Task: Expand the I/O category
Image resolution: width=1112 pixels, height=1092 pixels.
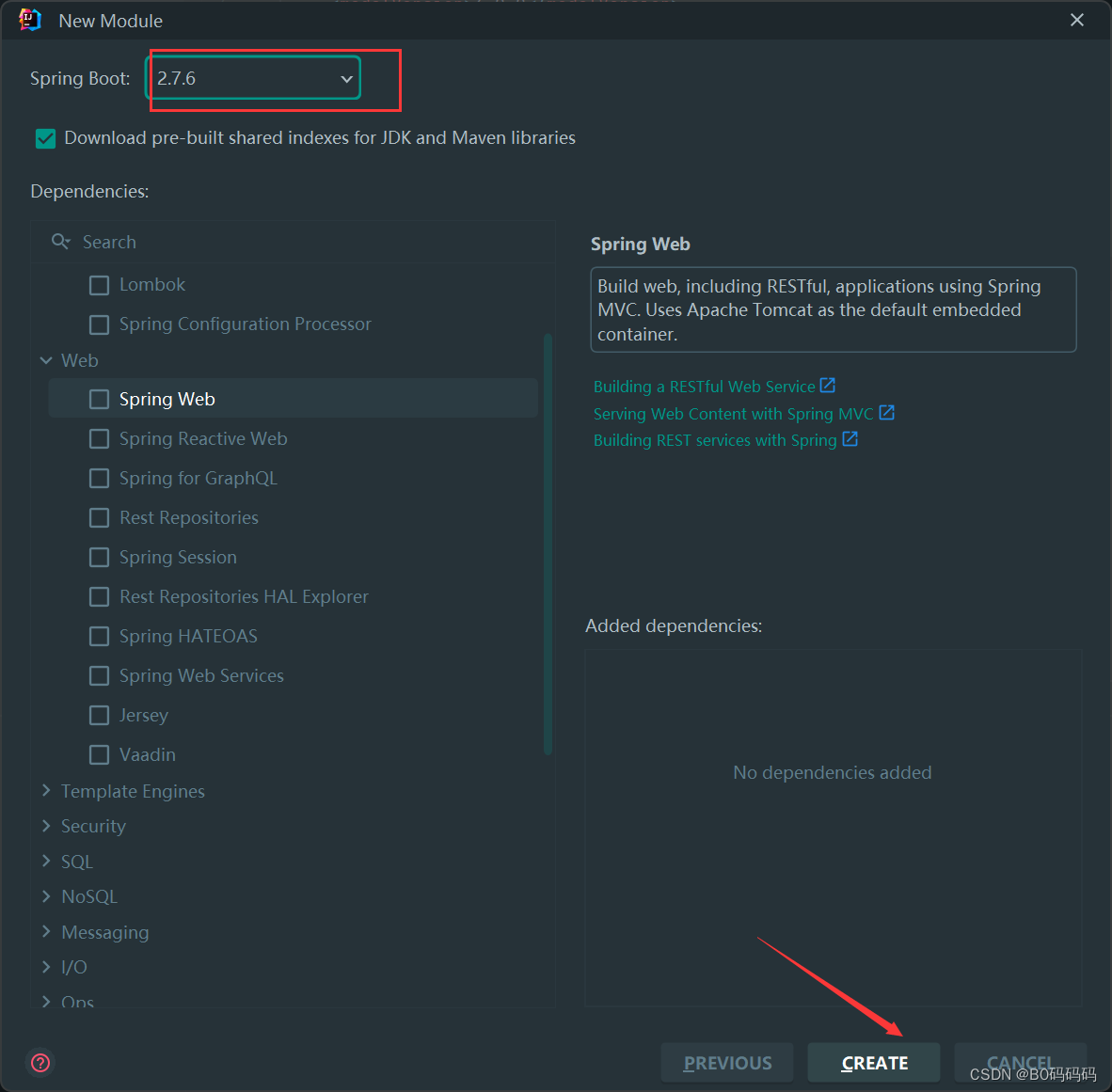Action: (46, 967)
